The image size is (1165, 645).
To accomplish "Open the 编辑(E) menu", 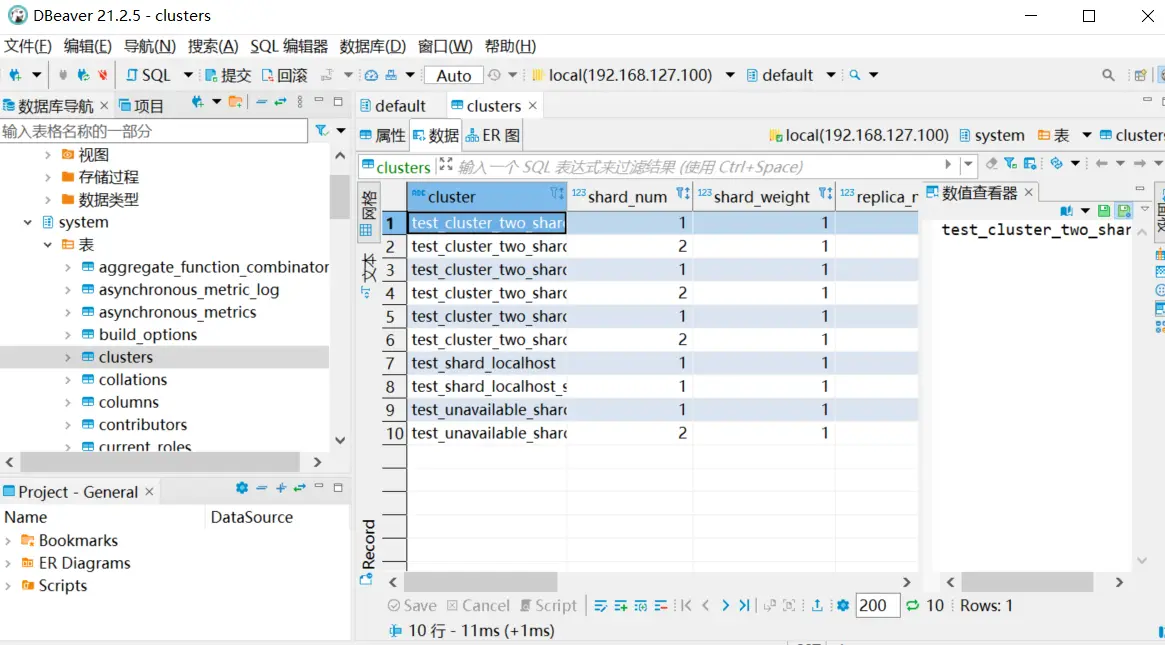I will click(88, 46).
